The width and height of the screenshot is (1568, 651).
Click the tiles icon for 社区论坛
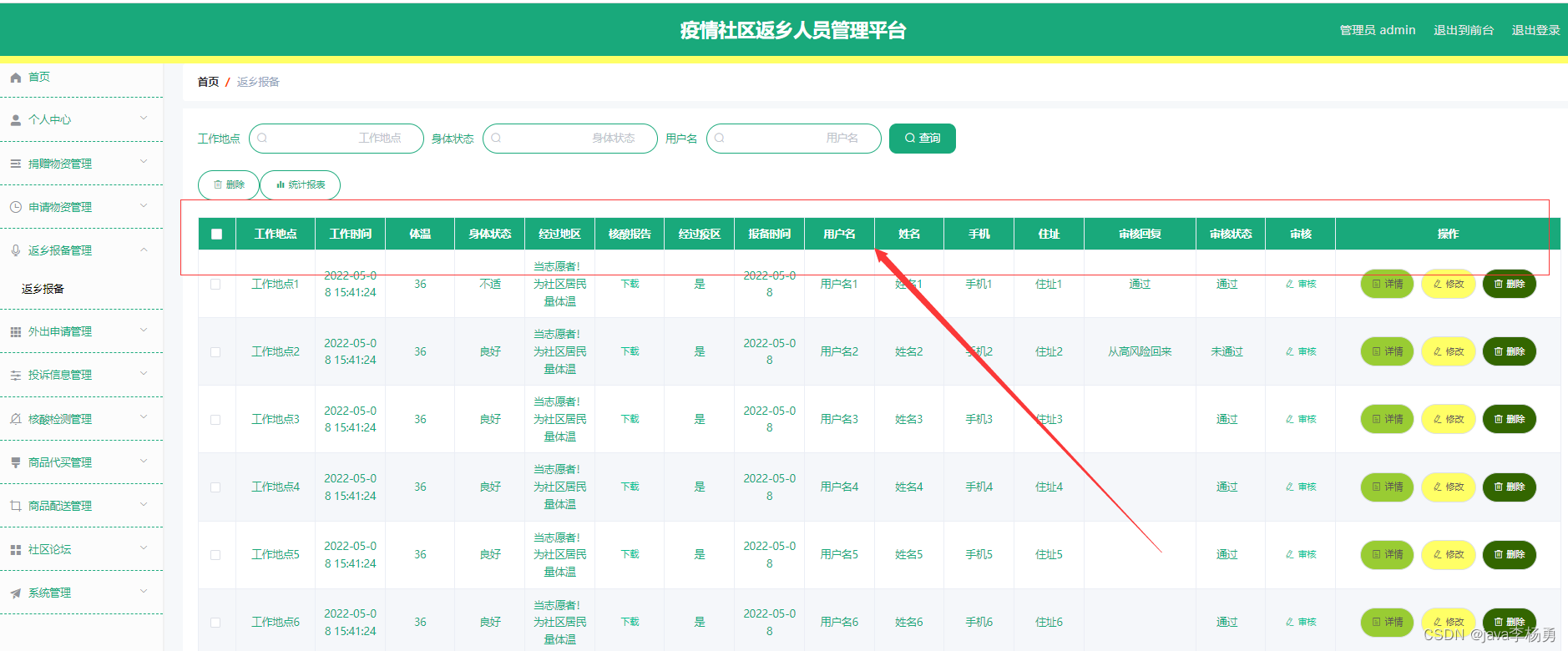tap(16, 549)
